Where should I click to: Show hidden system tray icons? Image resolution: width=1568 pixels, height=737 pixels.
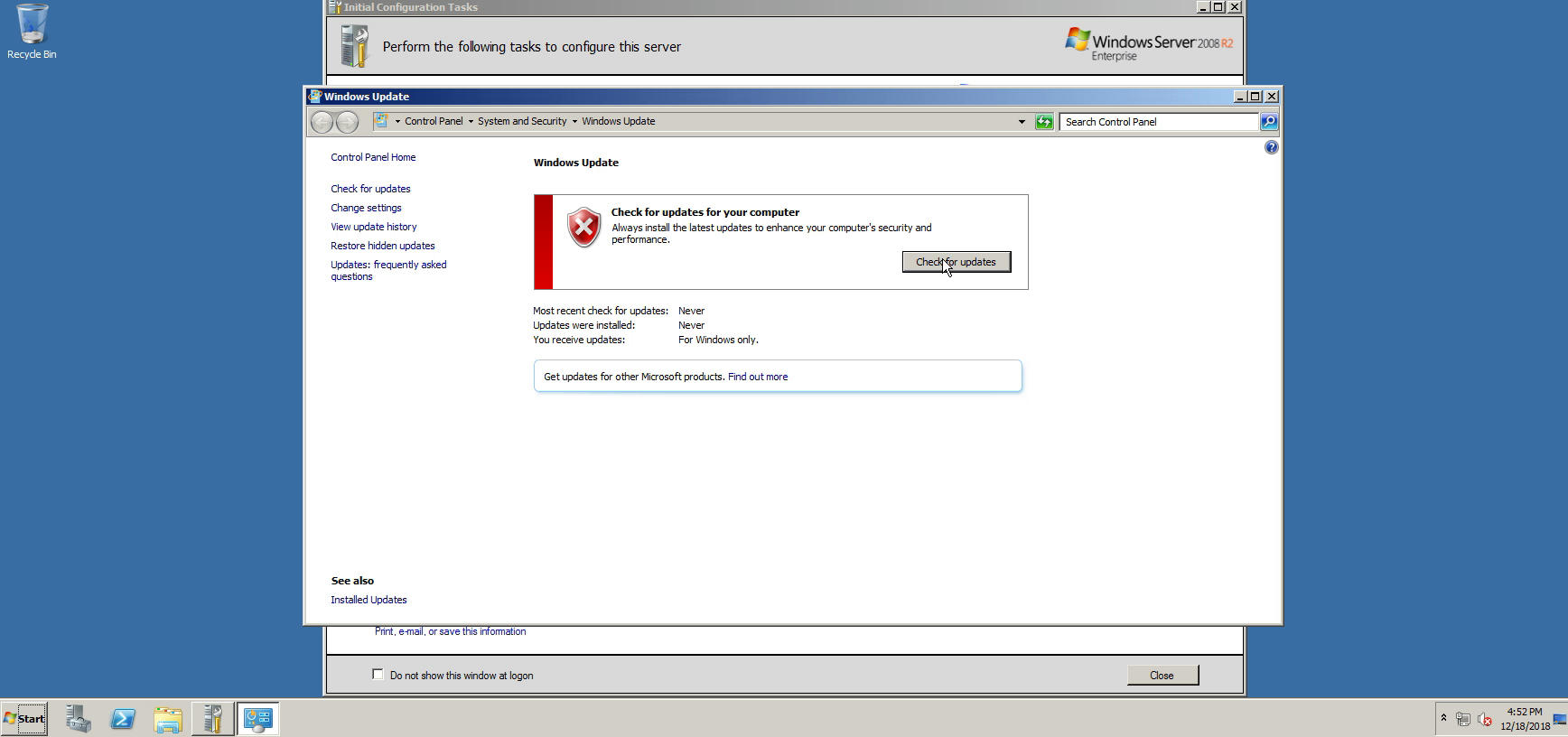1443,719
